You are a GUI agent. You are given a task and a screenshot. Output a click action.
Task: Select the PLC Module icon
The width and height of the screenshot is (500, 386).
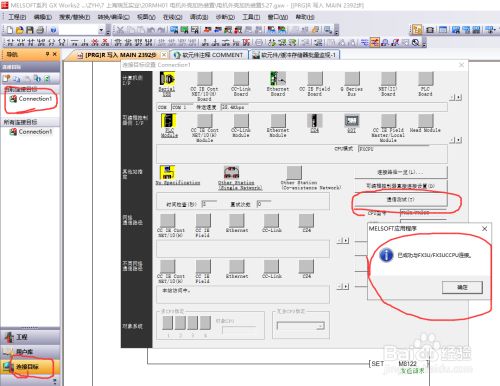[x=169, y=121]
